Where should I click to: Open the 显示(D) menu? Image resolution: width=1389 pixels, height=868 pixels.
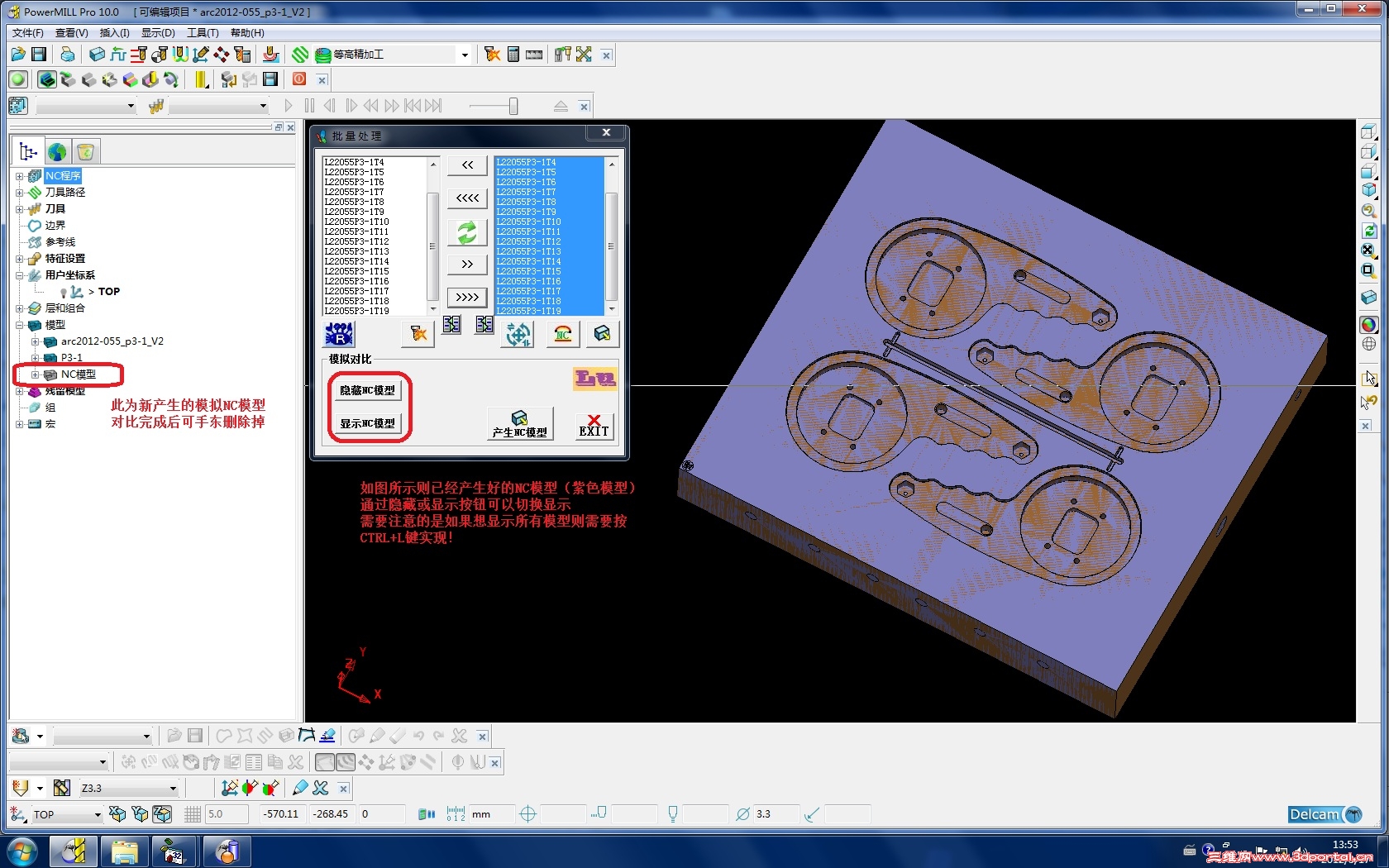point(158,33)
